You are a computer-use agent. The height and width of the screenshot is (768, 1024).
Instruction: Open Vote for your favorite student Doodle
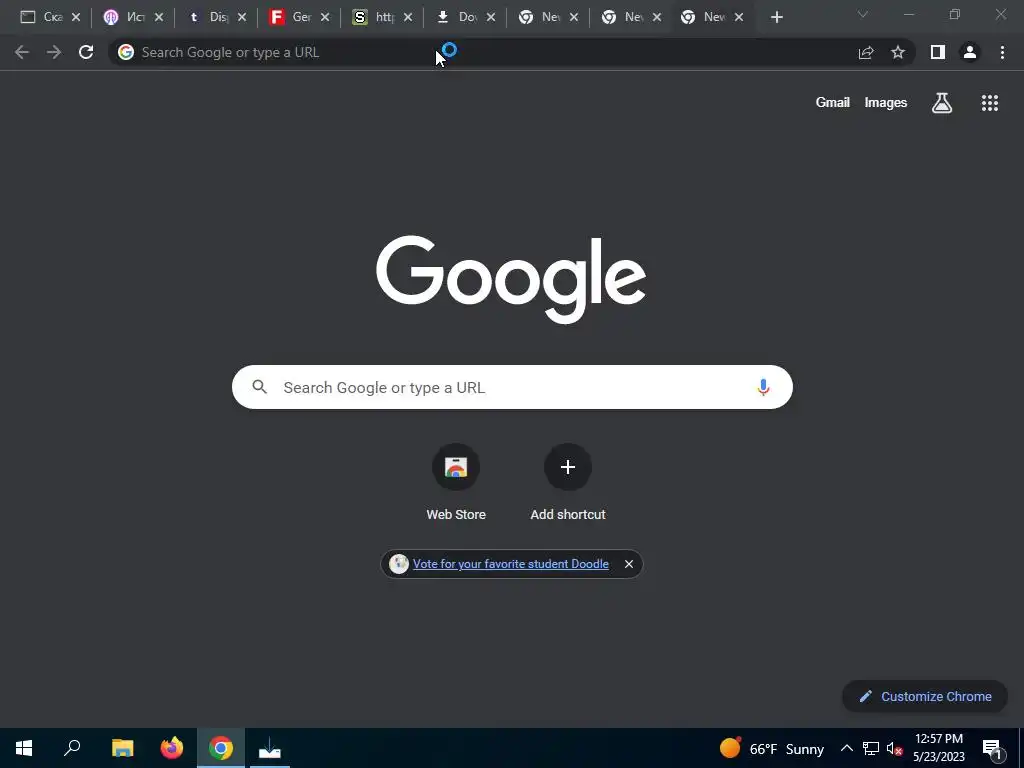pyautogui.click(x=511, y=564)
